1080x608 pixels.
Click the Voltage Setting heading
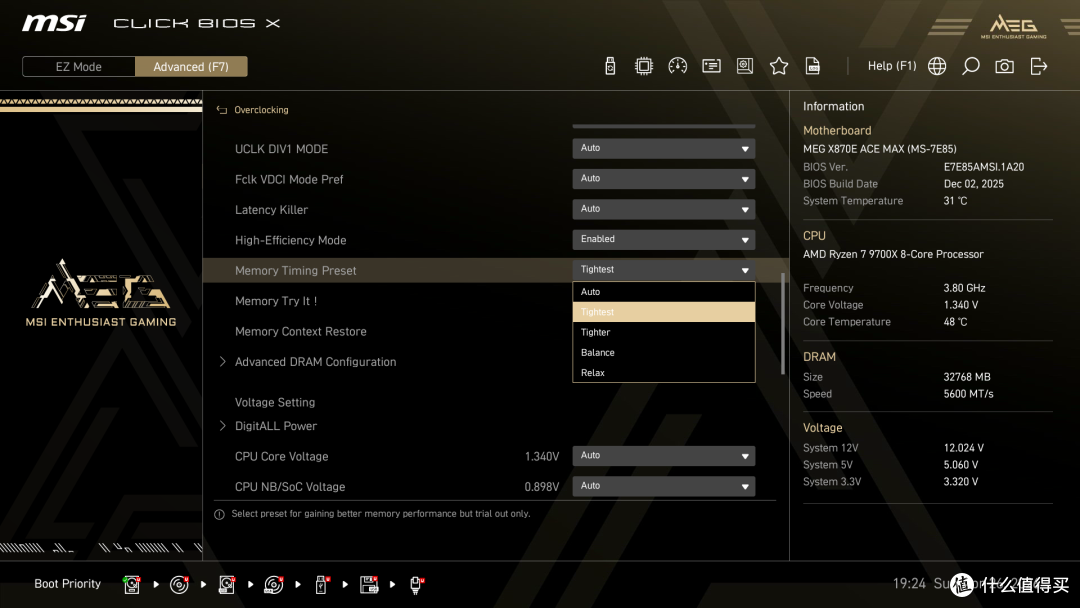tap(275, 402)
